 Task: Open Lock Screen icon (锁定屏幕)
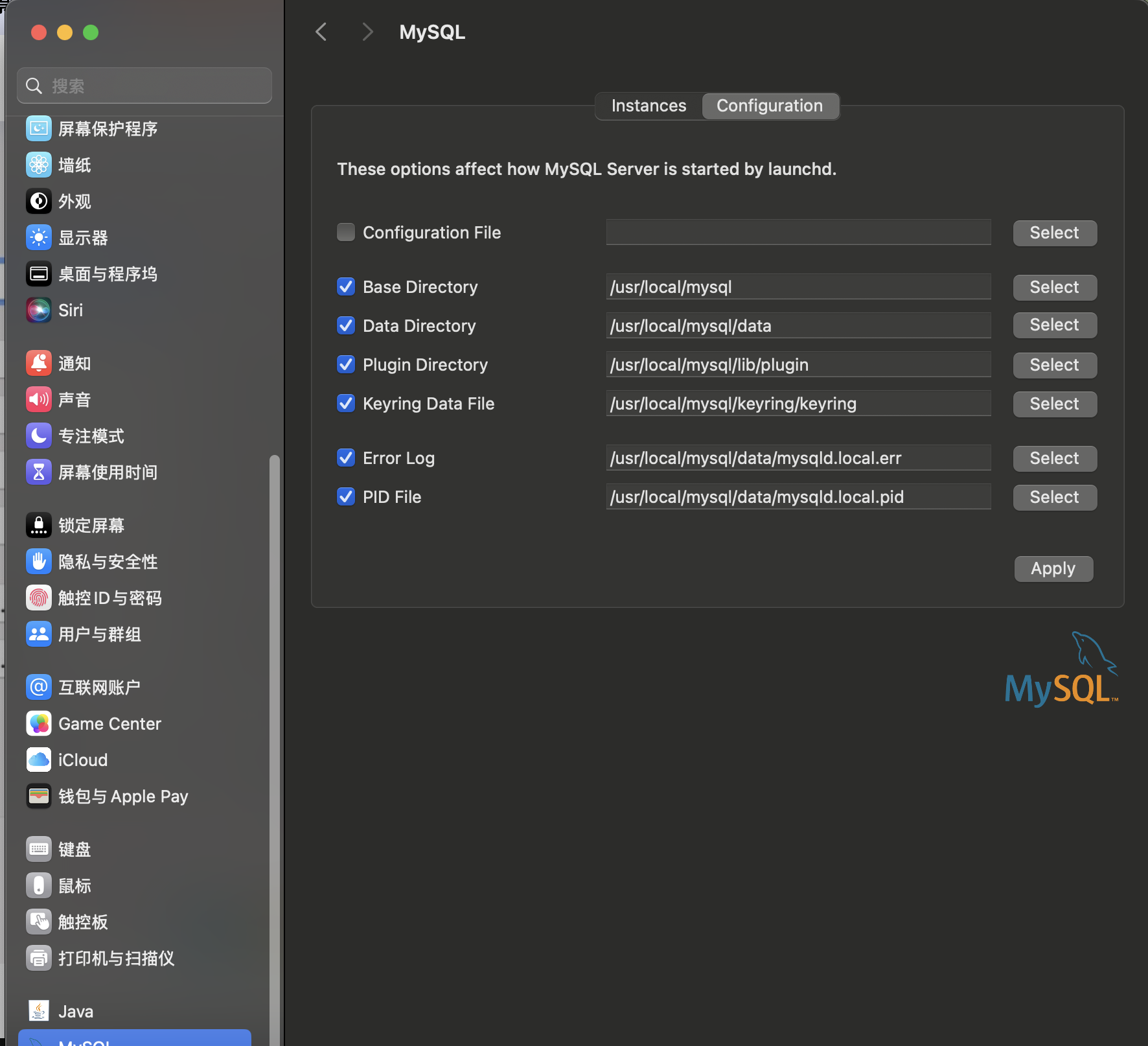pos(39,526)
